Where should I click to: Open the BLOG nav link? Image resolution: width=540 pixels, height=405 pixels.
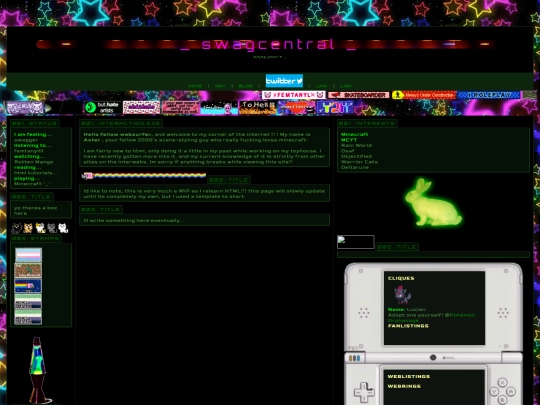pos(246,86)
